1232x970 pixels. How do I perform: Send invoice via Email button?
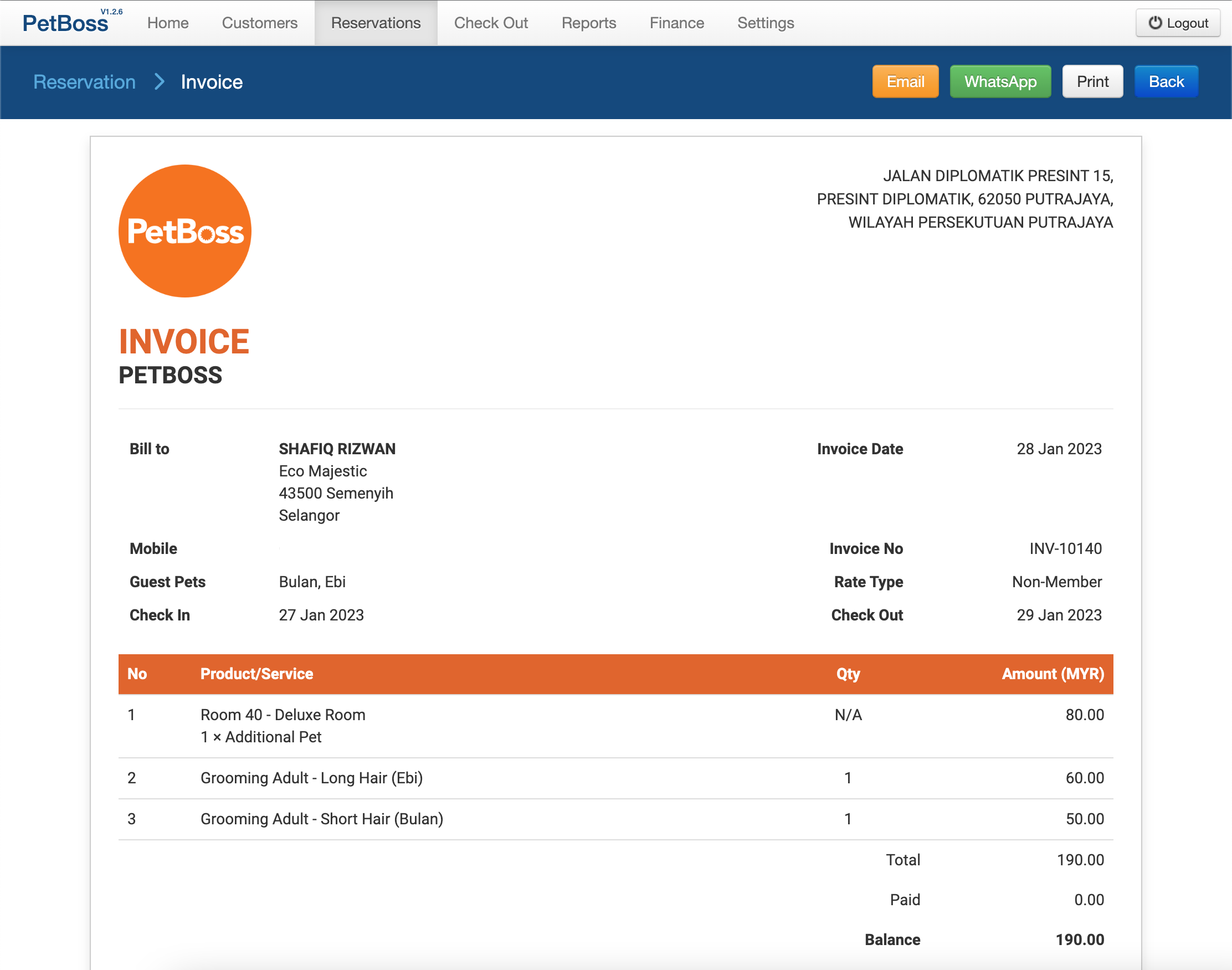tap(905, 82)
